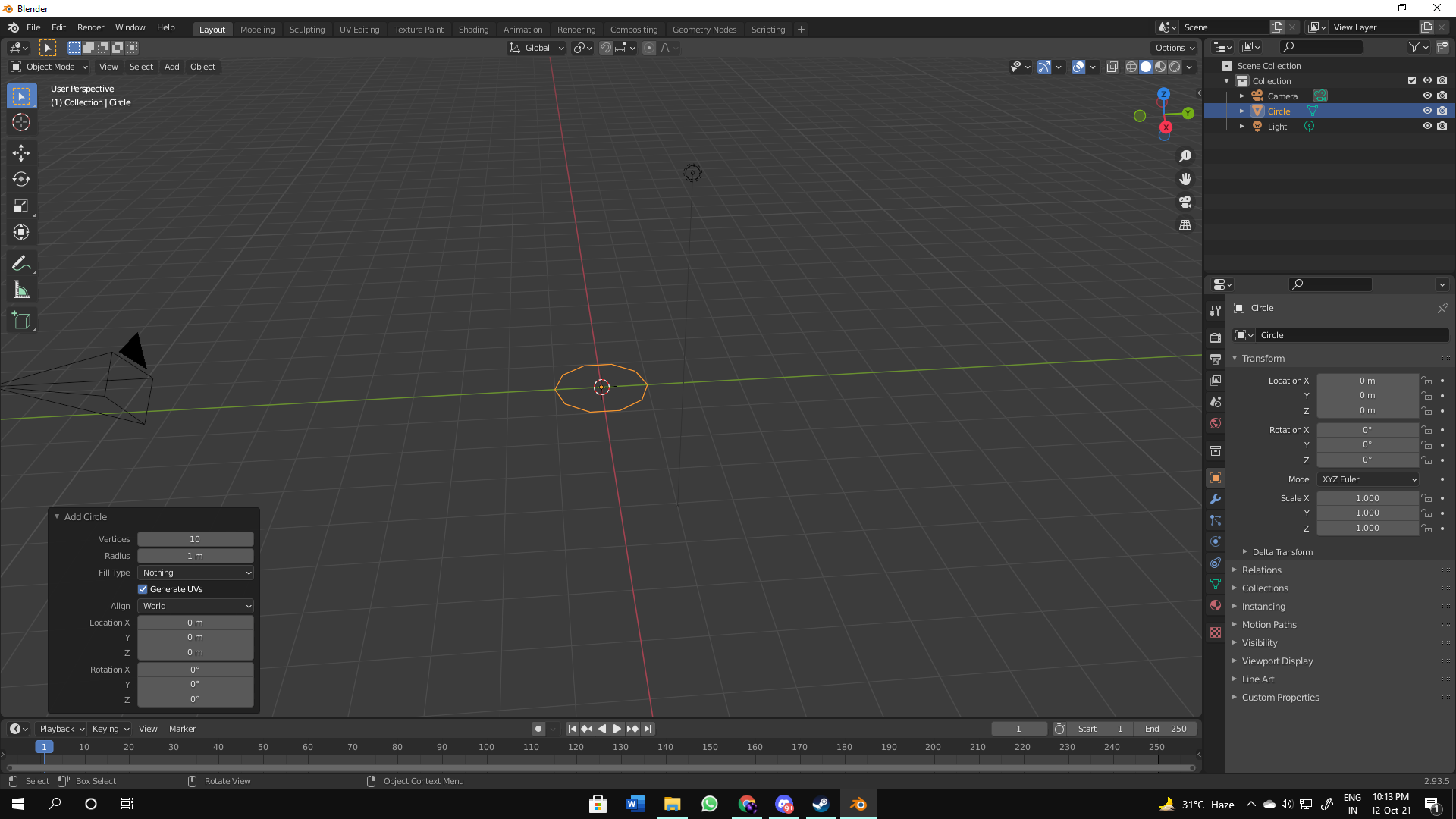1456x819 pixels.
Task: Switch orthographic/perspective grid icon
Action: click(1185, 225)
